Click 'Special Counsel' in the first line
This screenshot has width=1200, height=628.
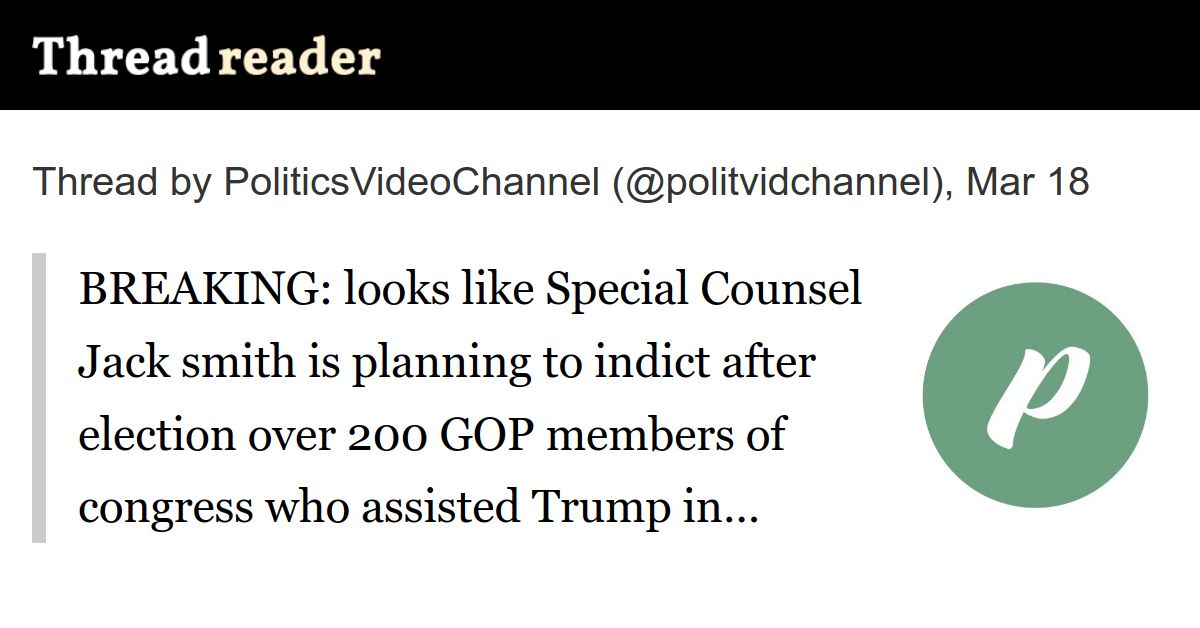tap(704, 290)
